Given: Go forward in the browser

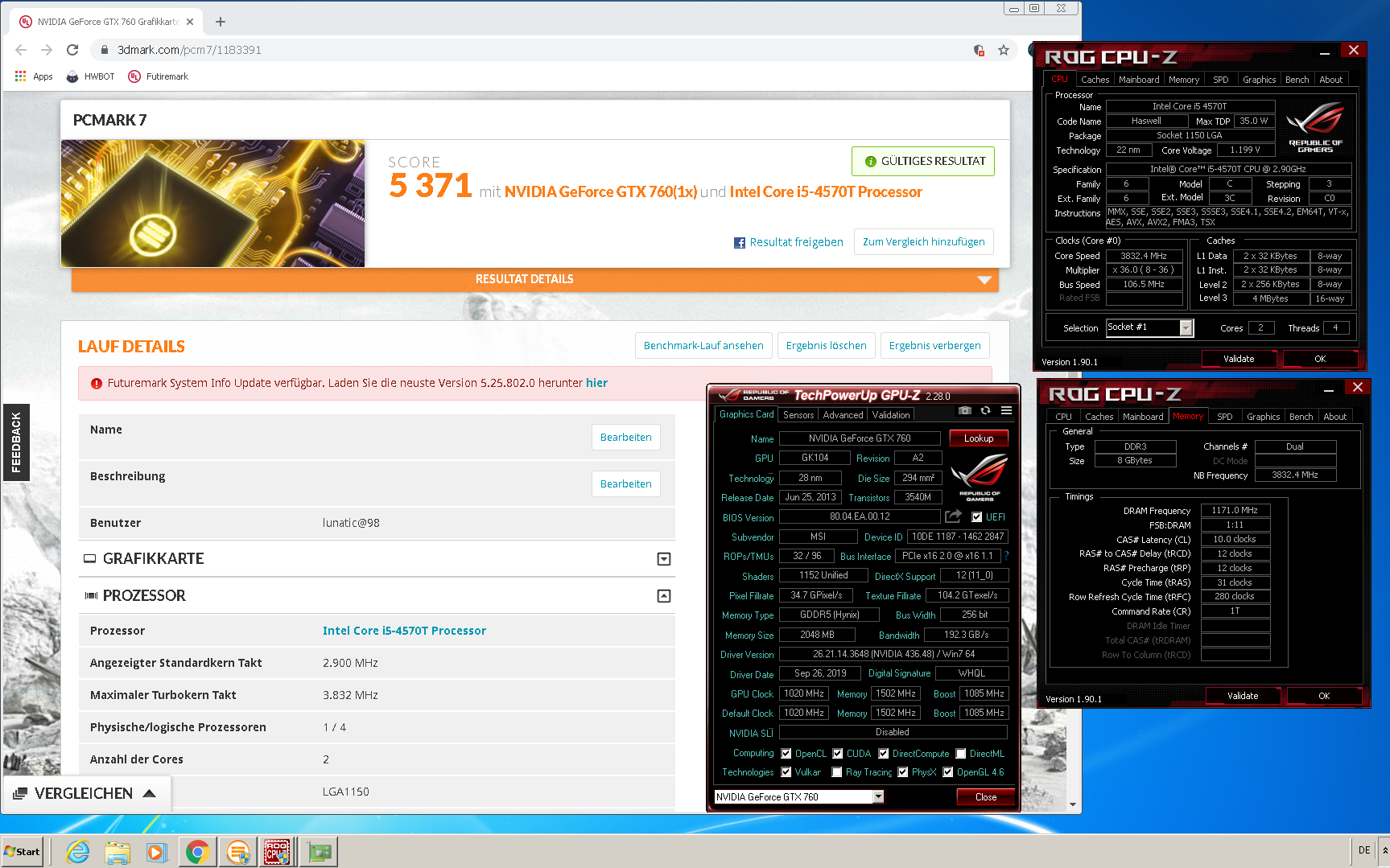Looking at the screenshot, I should (x=47, y=50).
